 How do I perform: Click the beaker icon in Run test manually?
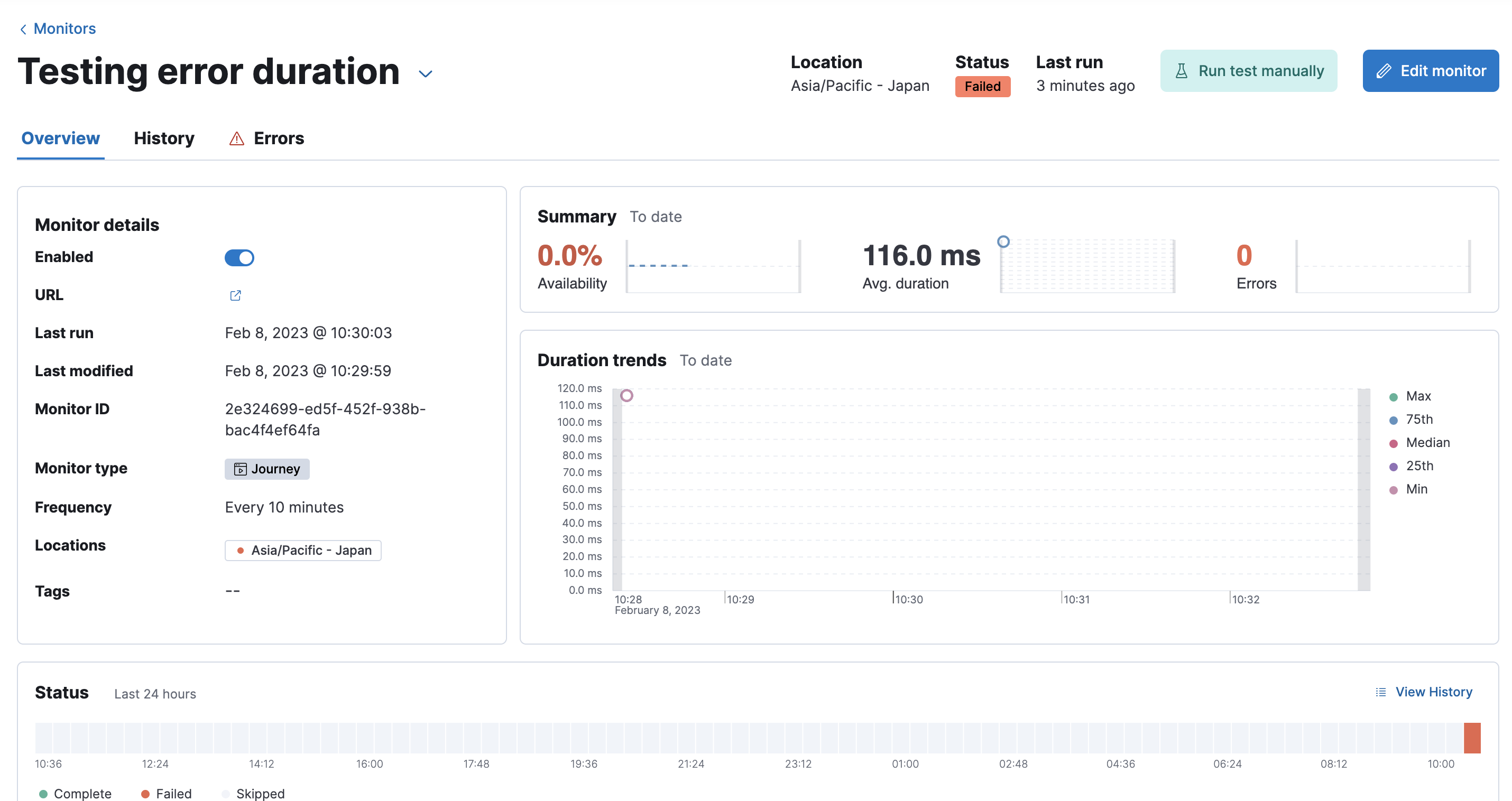coord(1181,71)
